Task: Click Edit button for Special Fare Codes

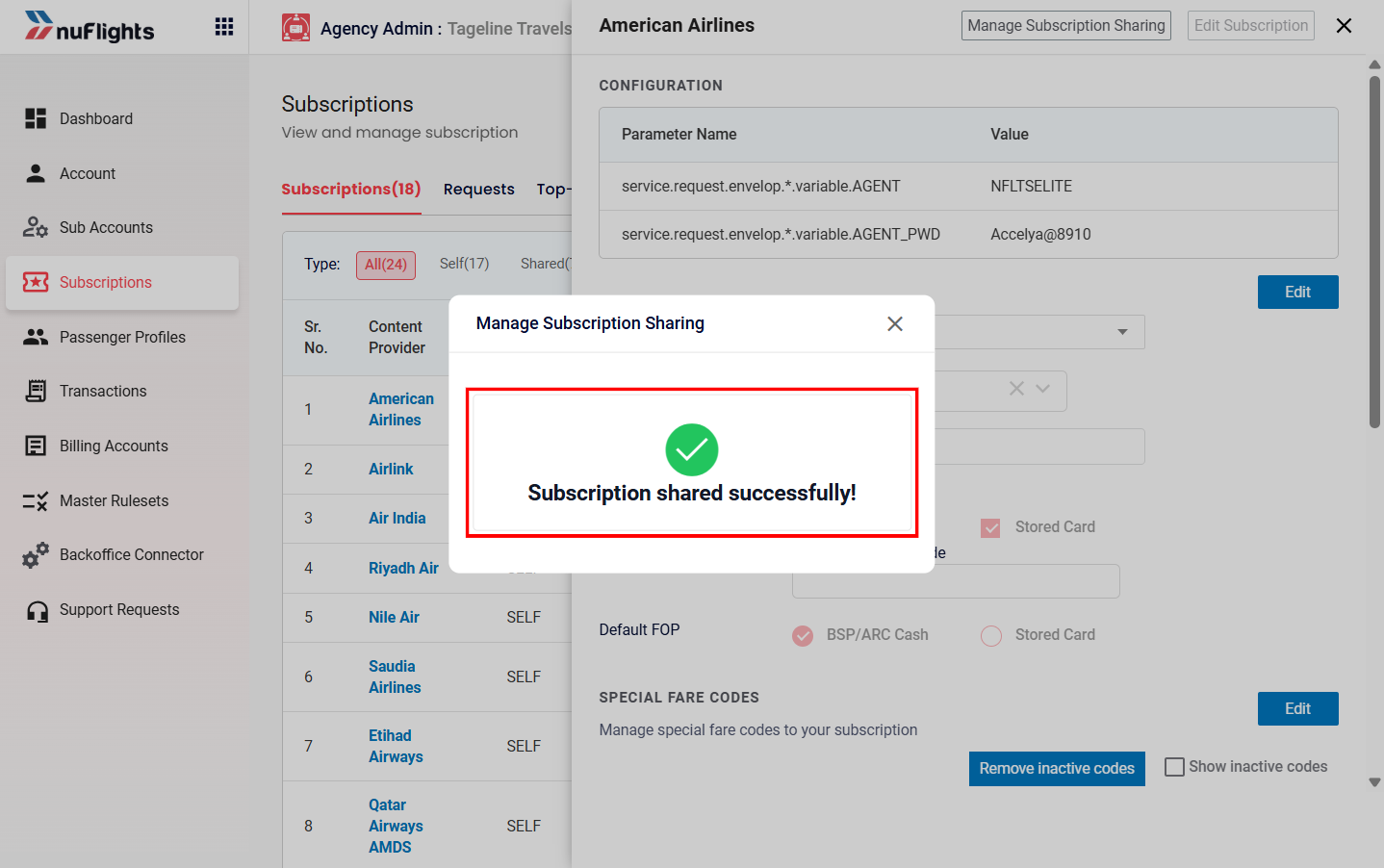Action: click(x=1298, y=709)
